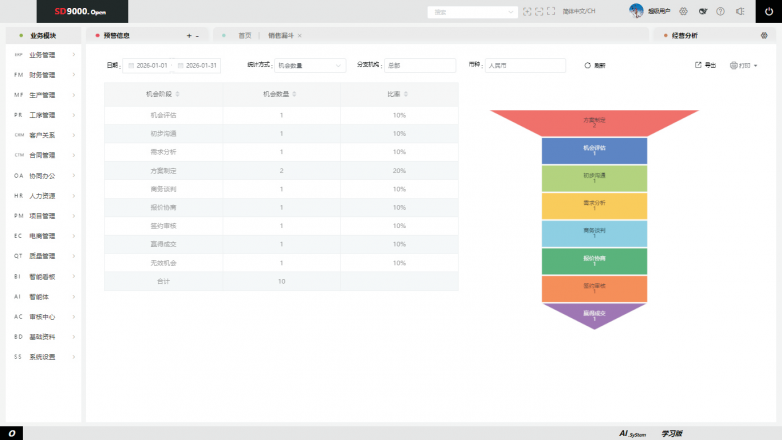Open the 打印 print dropdown

(x=744, y=65)
